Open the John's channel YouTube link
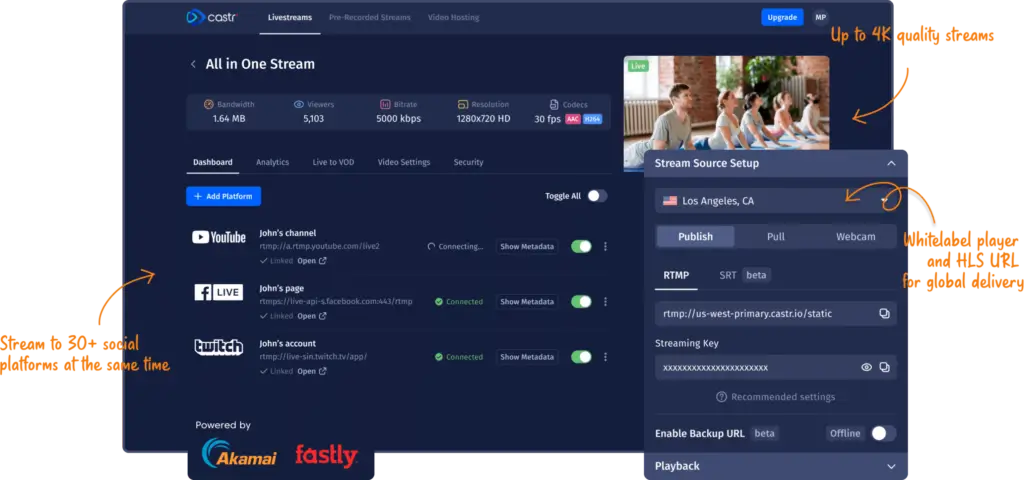The height and width of the screenshot is (480, 1024). (312, 261)
